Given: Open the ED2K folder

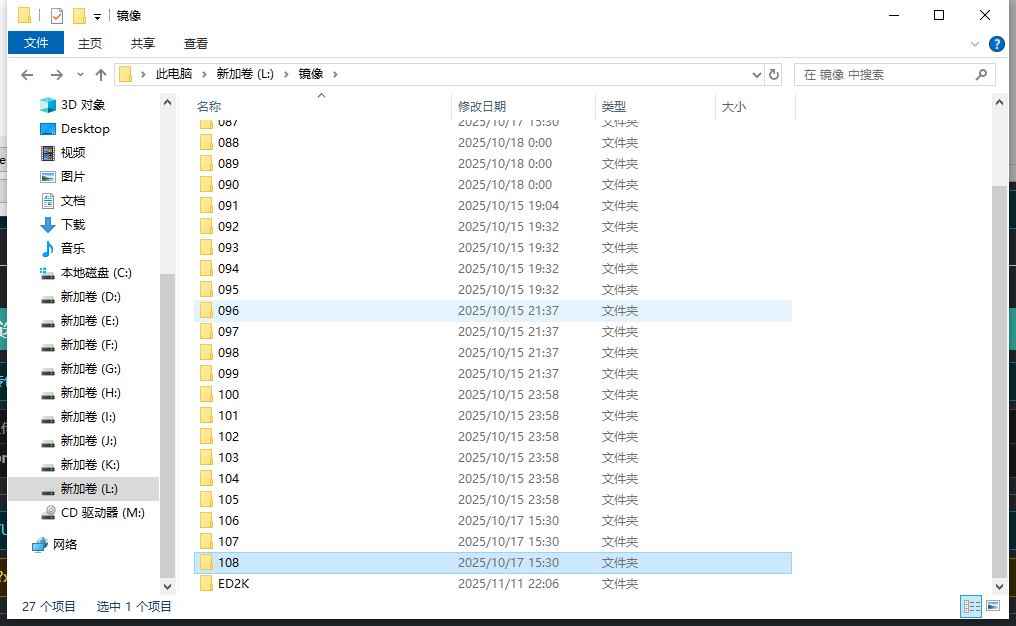Looking at the screenshot, I should [232, 583].
